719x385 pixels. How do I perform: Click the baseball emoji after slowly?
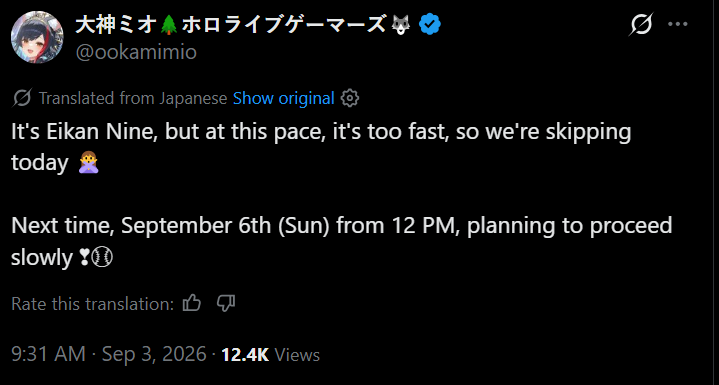(102, 258)
